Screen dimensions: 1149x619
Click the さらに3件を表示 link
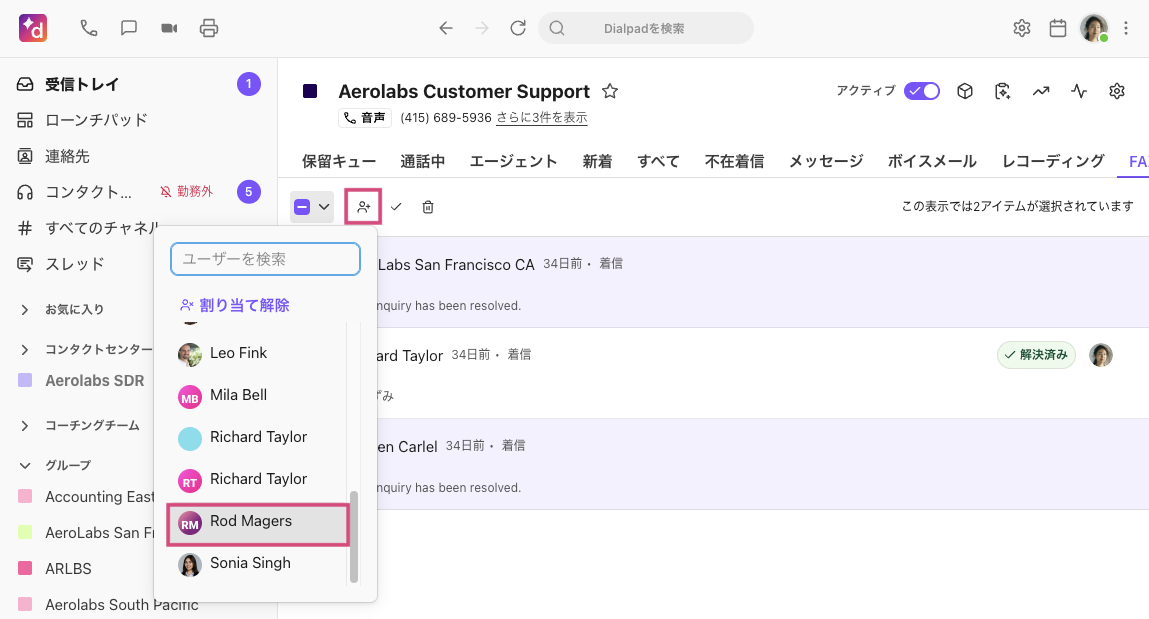541,118
